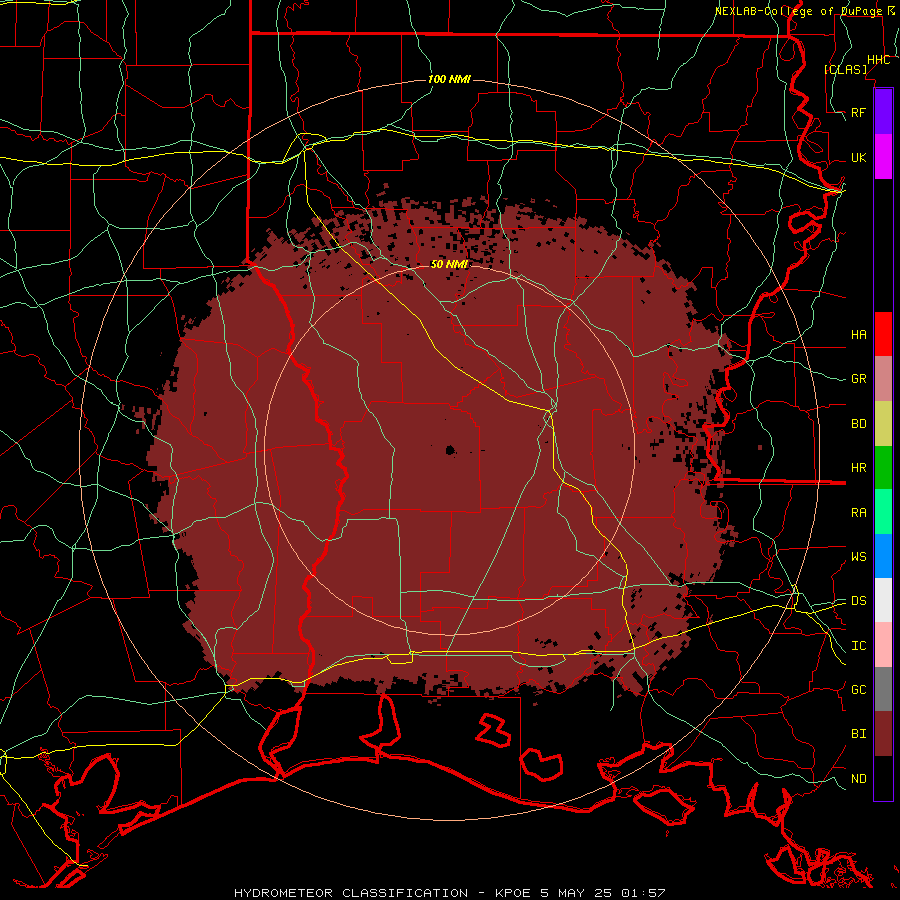Select the yellow BD legend swatch
Viewport: 900px width, 900px height.
(x=883, y=424)
